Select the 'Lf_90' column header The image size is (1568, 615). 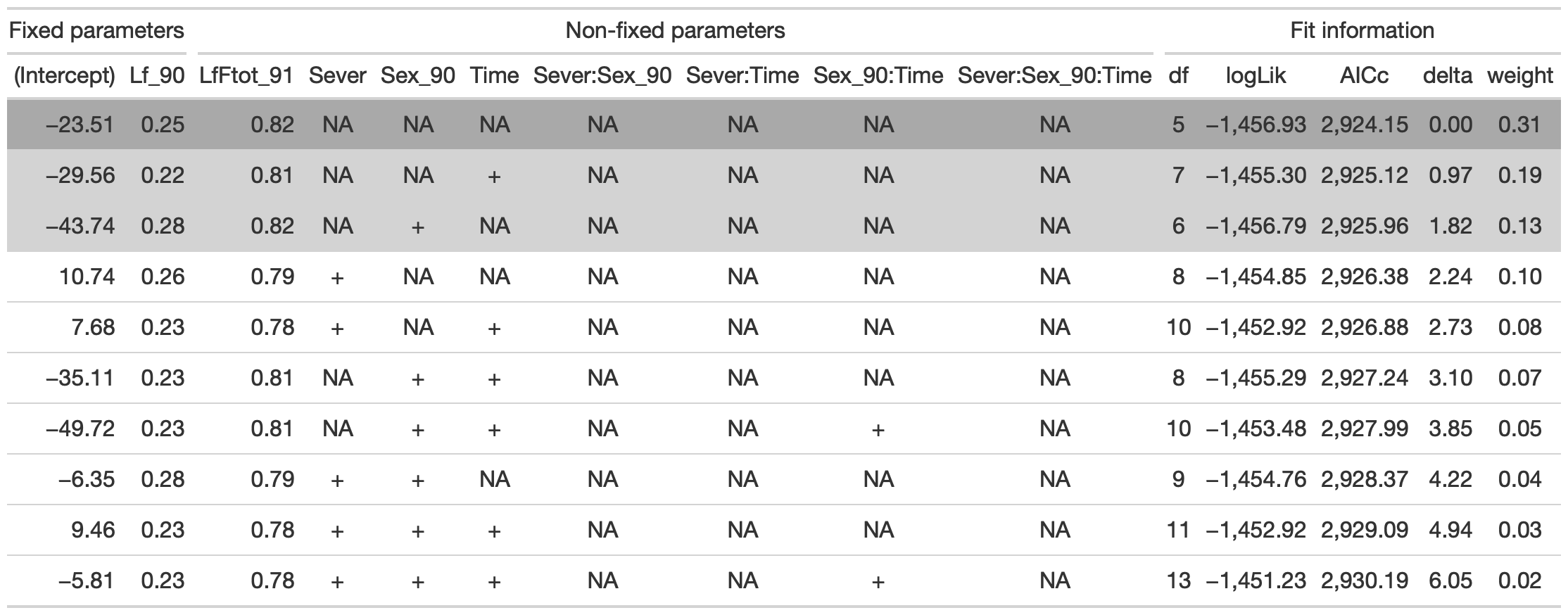pyautogui.click(x=157, y=75)
